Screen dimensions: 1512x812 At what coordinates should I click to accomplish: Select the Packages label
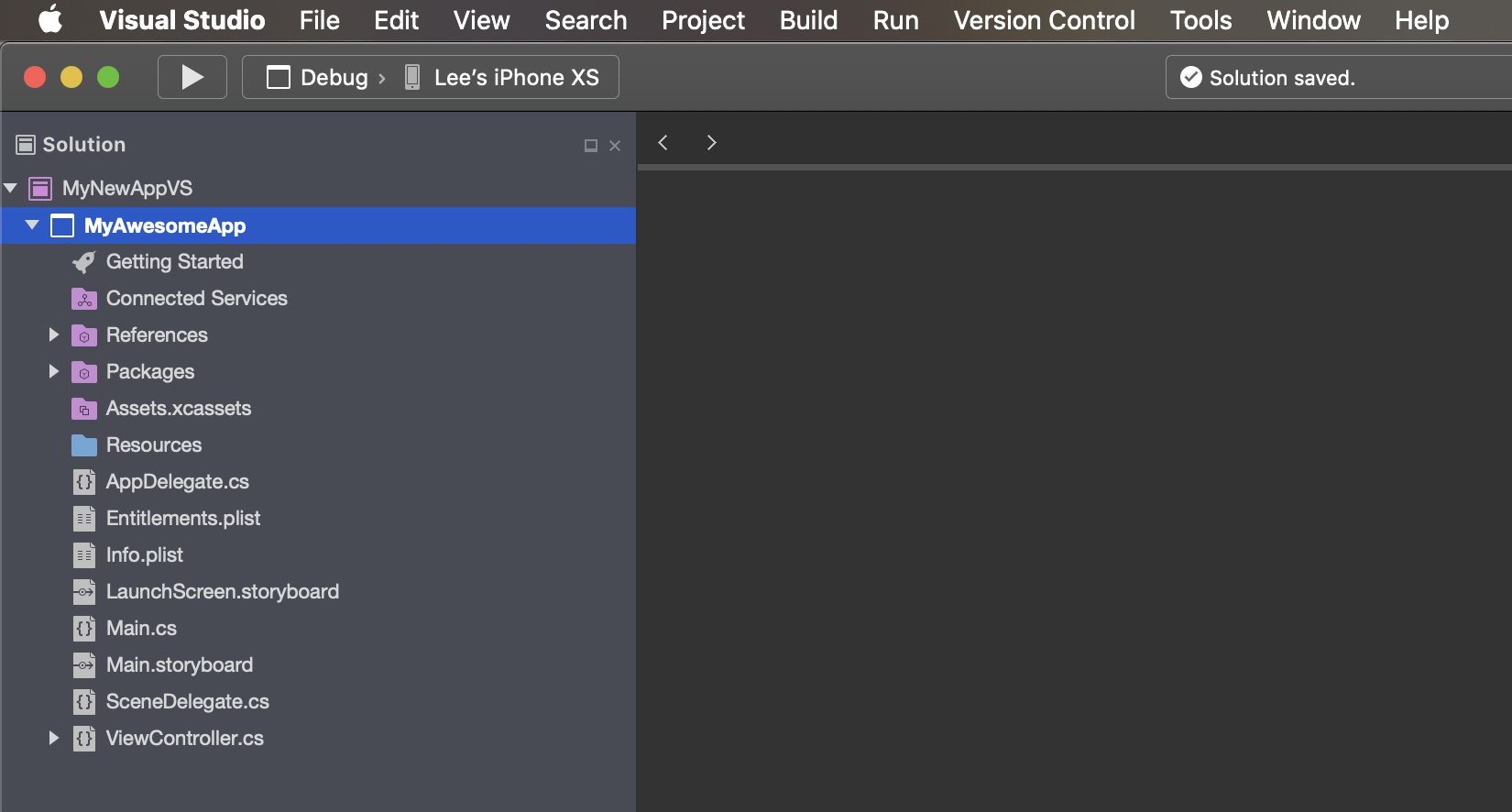click(150, 372)
